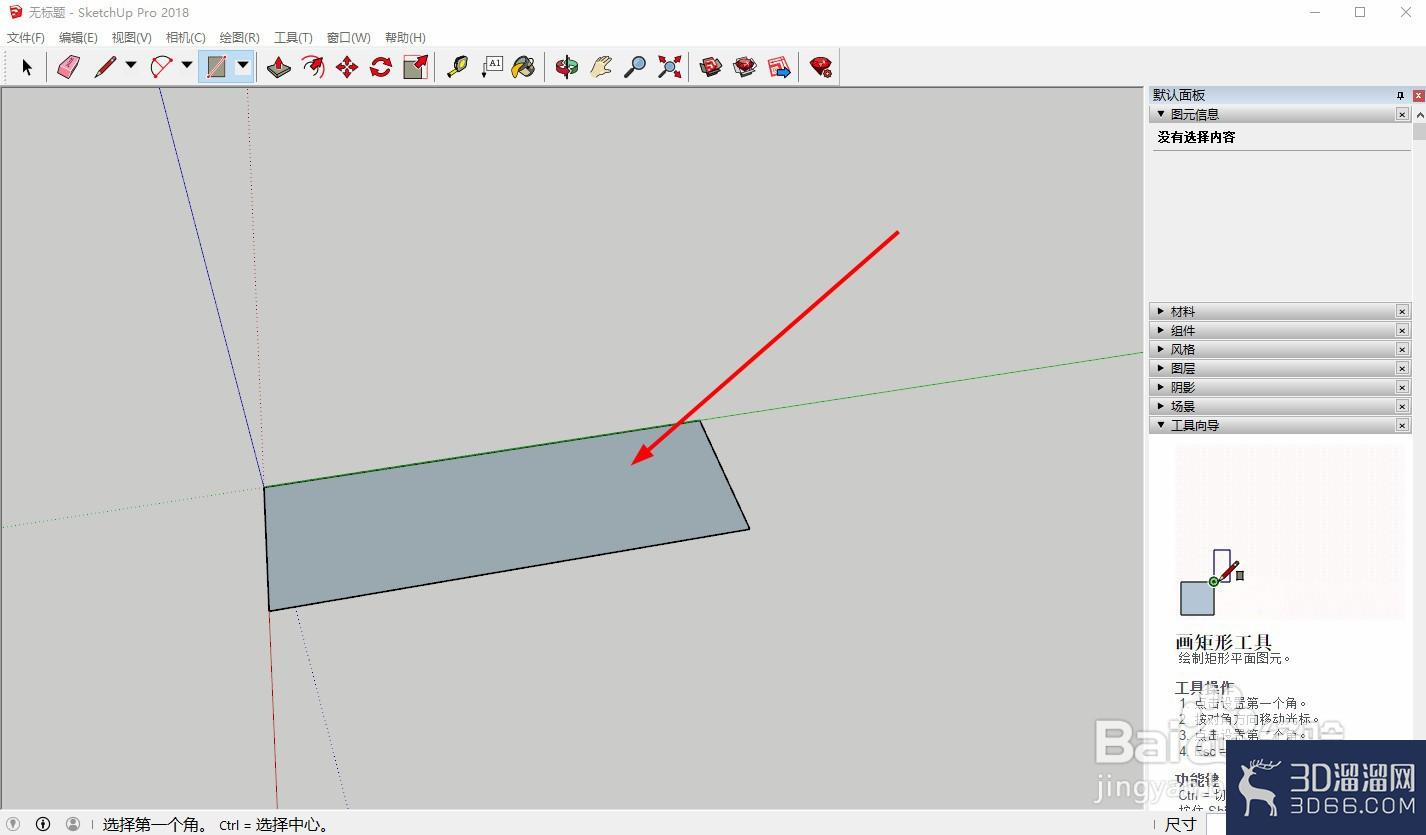This screenshot has height=835, width=1426.
Task: Open the 绘图(R) menu
Action: [x=240, y=37]
